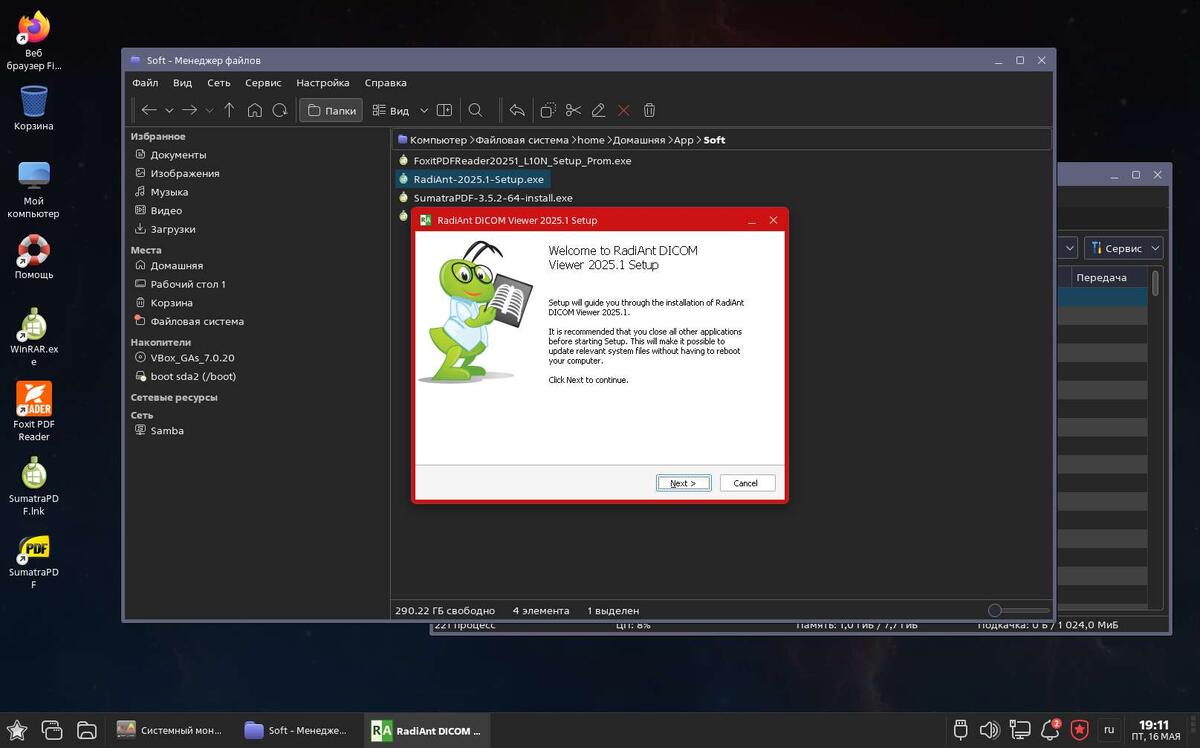Select Видео in sidebar
Viewport: 1200px width, 748px height.
[x=166, y=211]
